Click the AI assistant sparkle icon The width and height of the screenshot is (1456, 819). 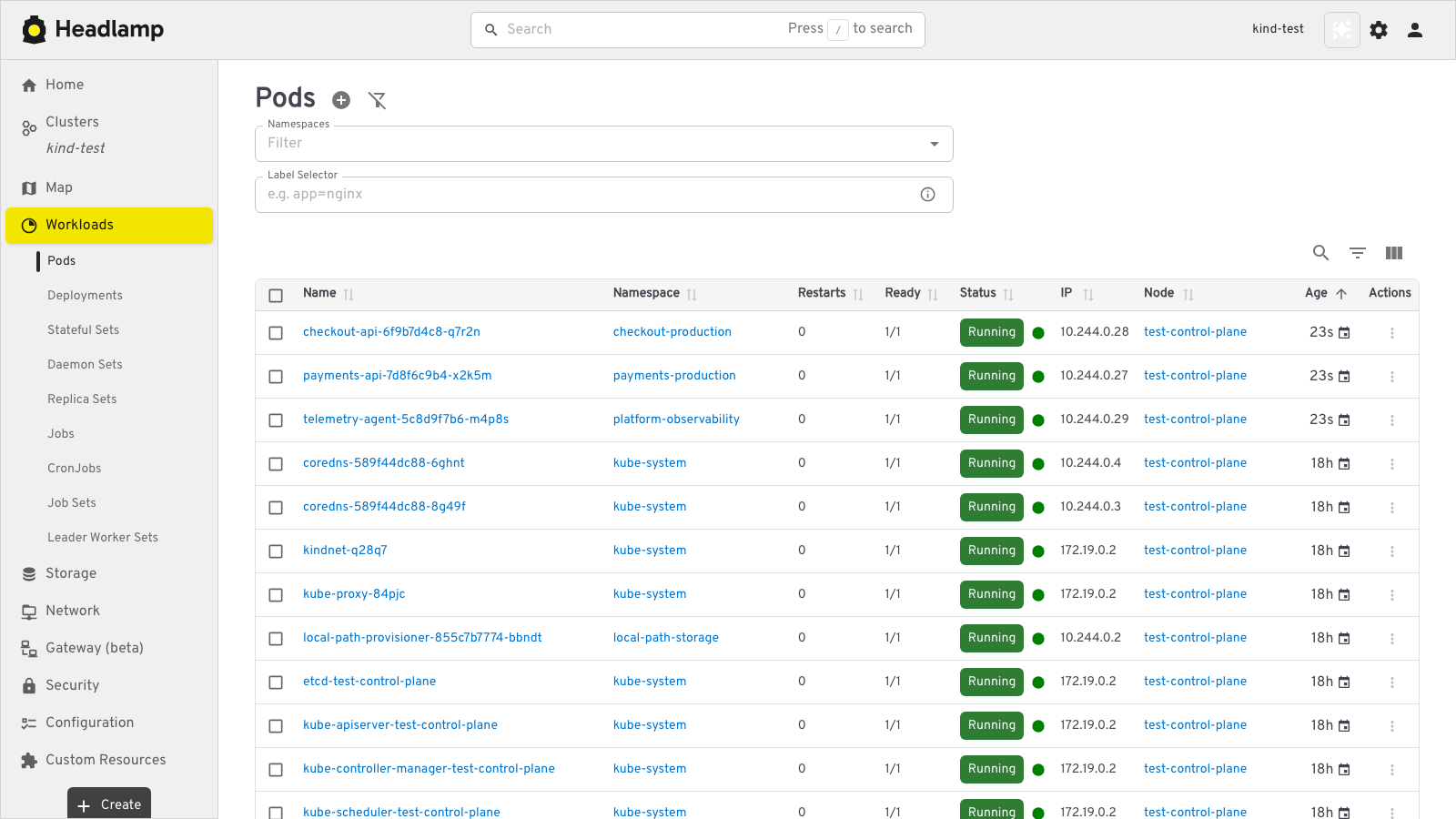[1342, 30]
